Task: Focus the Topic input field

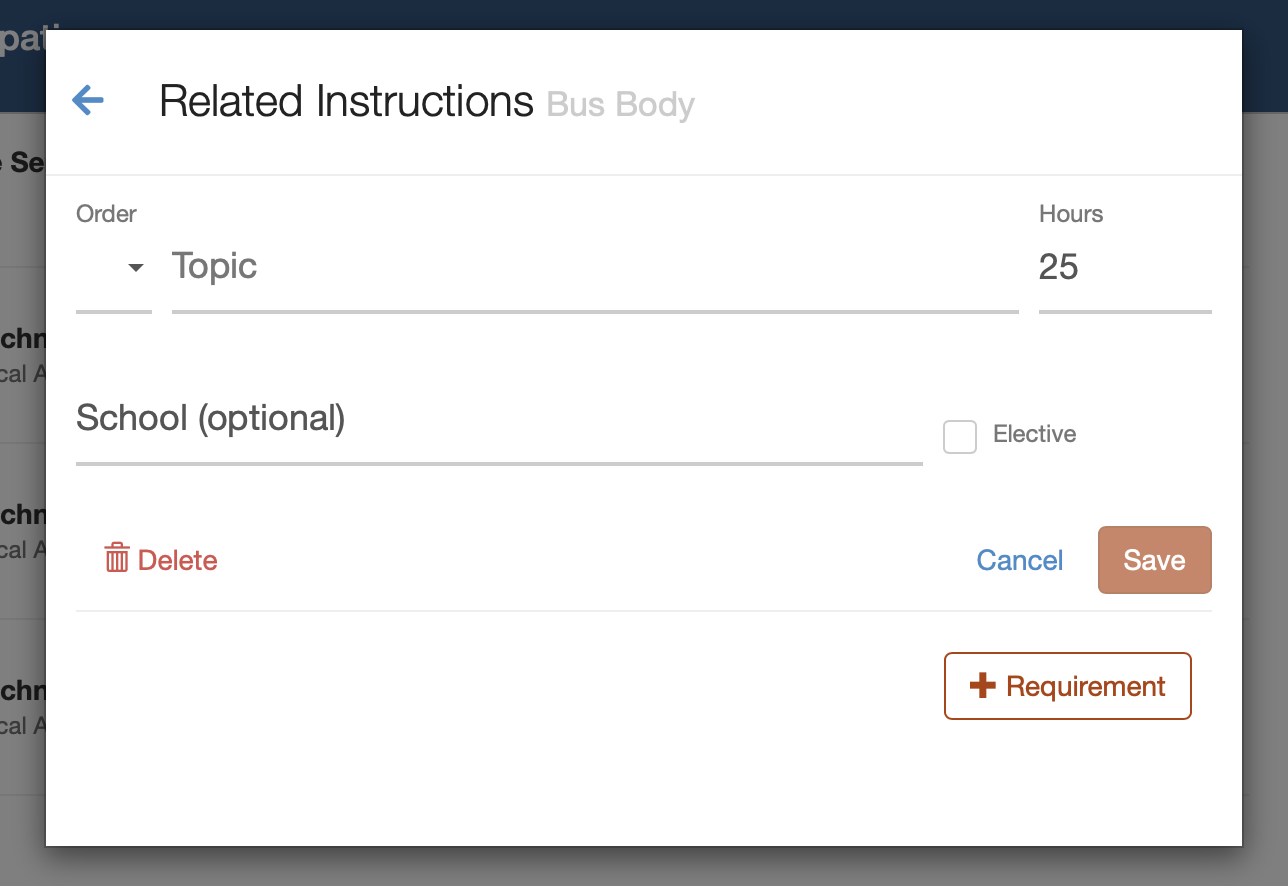Action: point(595,267)
